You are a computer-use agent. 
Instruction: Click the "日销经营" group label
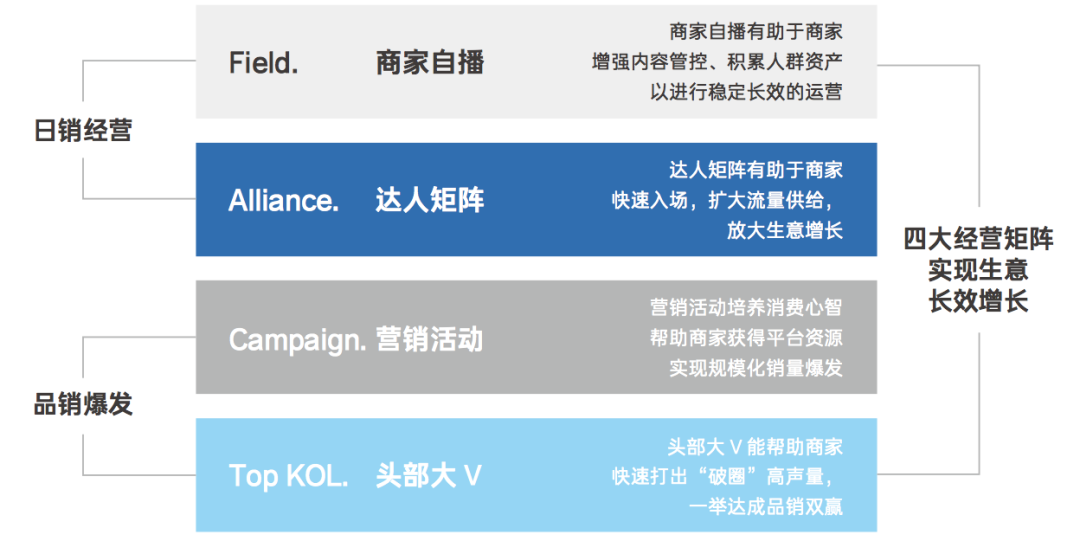(83, 130)
